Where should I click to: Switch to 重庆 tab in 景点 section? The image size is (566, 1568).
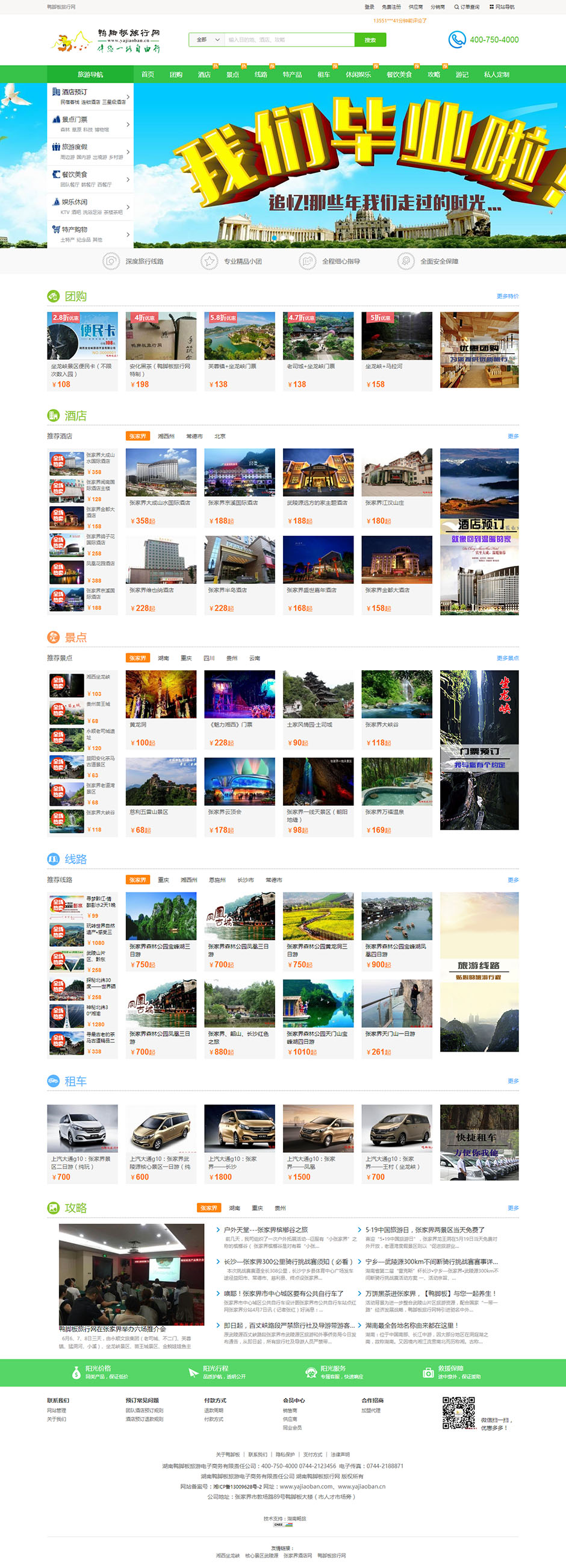(186, 658)
